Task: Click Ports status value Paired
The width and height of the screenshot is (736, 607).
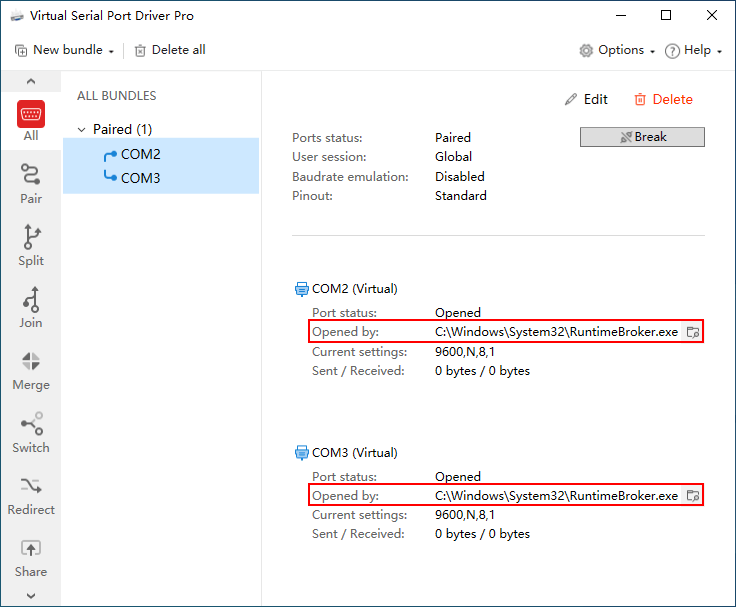Action: click(x=453, y=138)
